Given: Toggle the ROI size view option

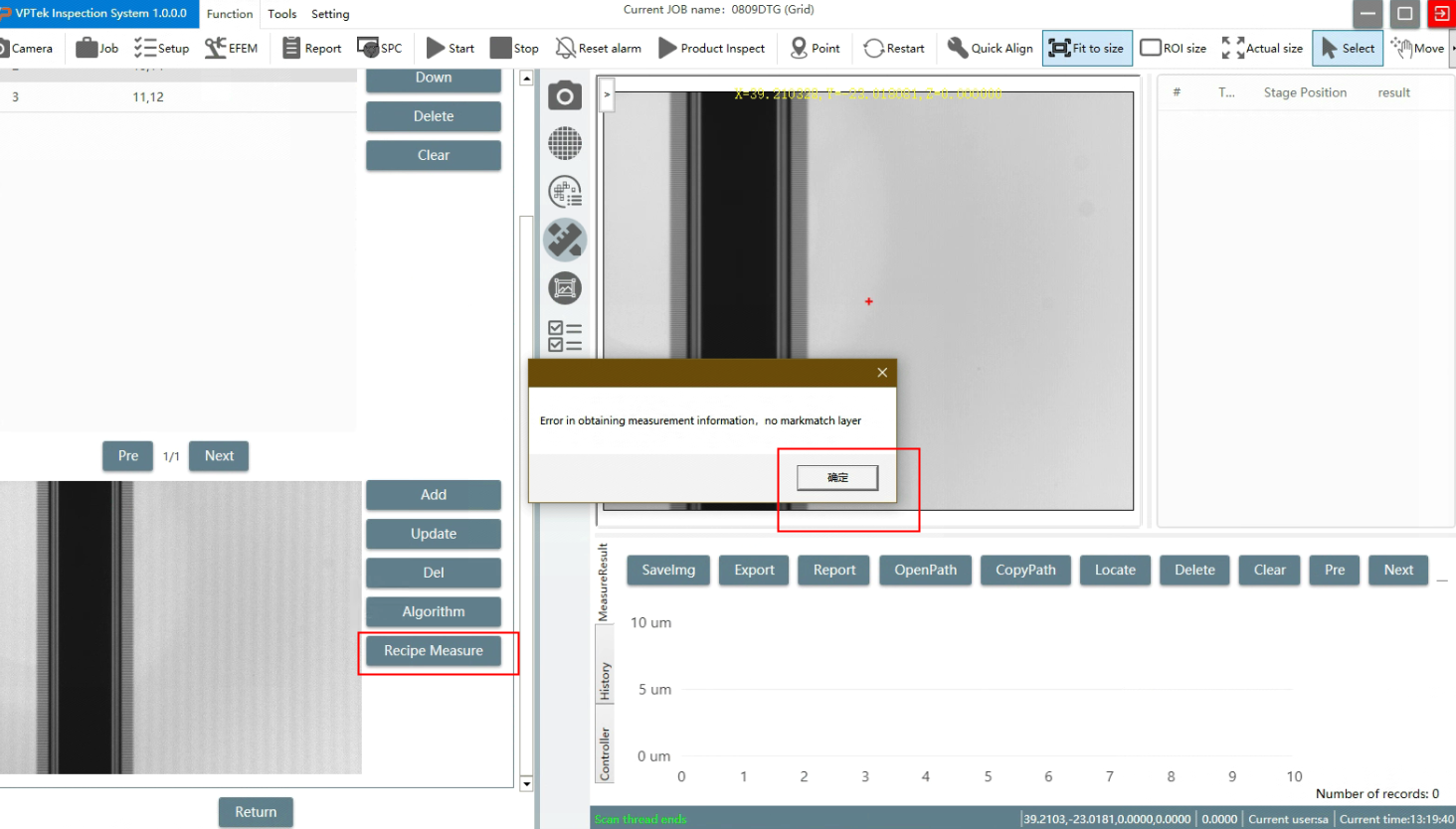Looking at the screenshot, I should 1173,48.
